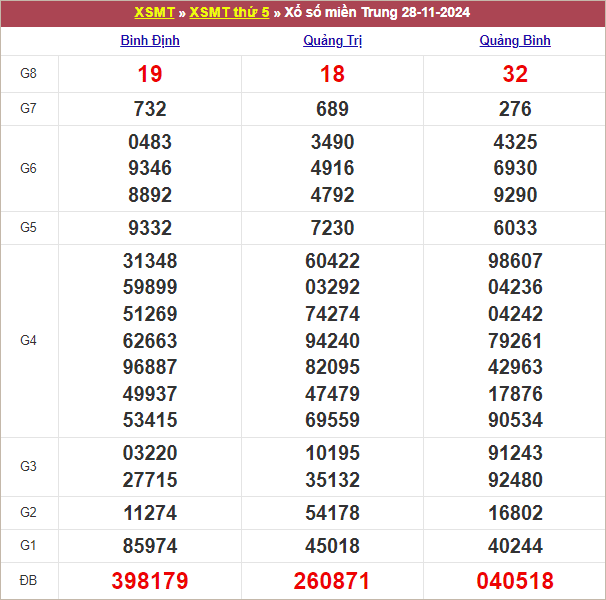
Task: Open the XSMT thứ 5 link
Action: click(229, 12)
